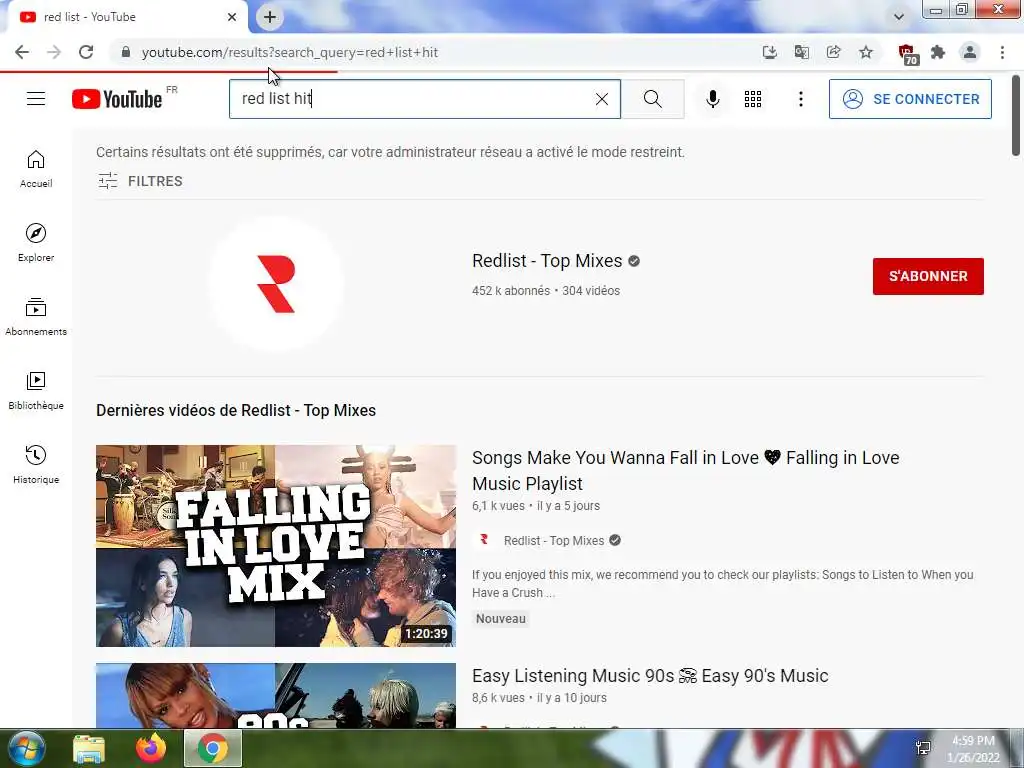Click the network tray icon
Viewport: 1024px width, 768px height.
[923, 748]
